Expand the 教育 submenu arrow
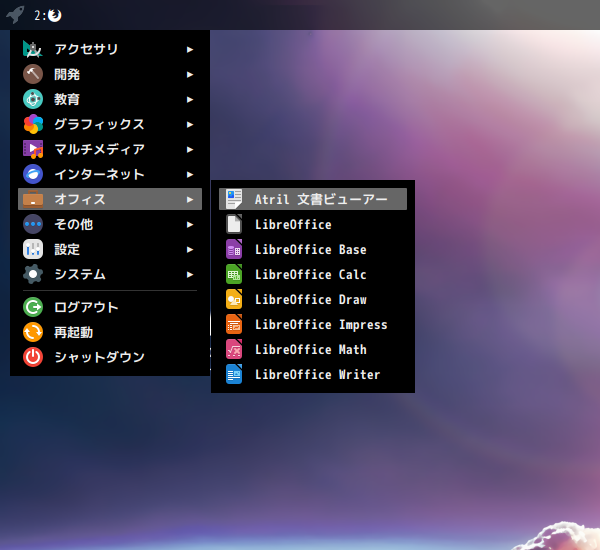The width and height of the screenshot is (600, 550). click(x=190, y=100)
